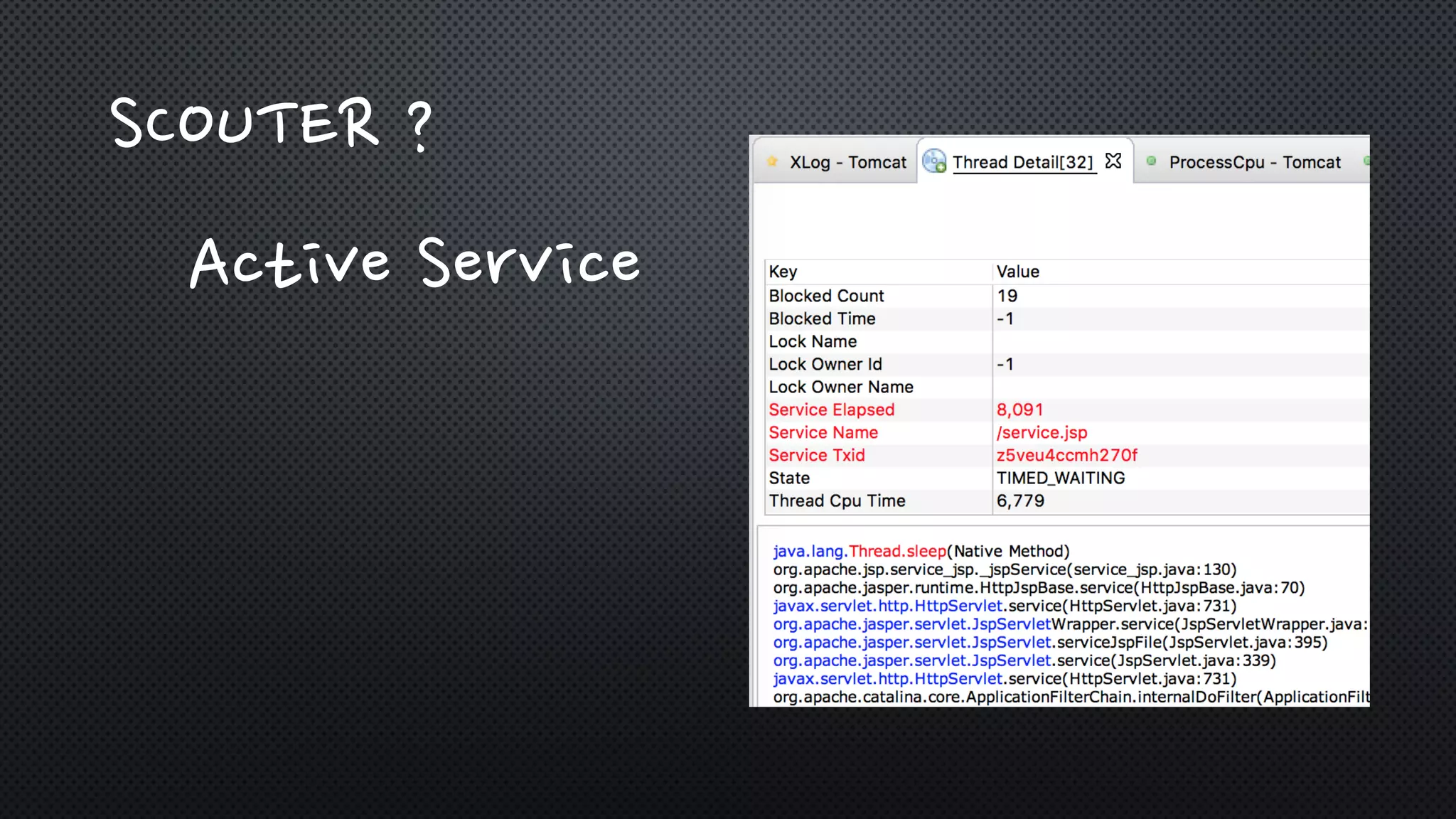Click the Thread Cpu Time value 6,779
This screenshot has width=1456, height=819.
1020,500
